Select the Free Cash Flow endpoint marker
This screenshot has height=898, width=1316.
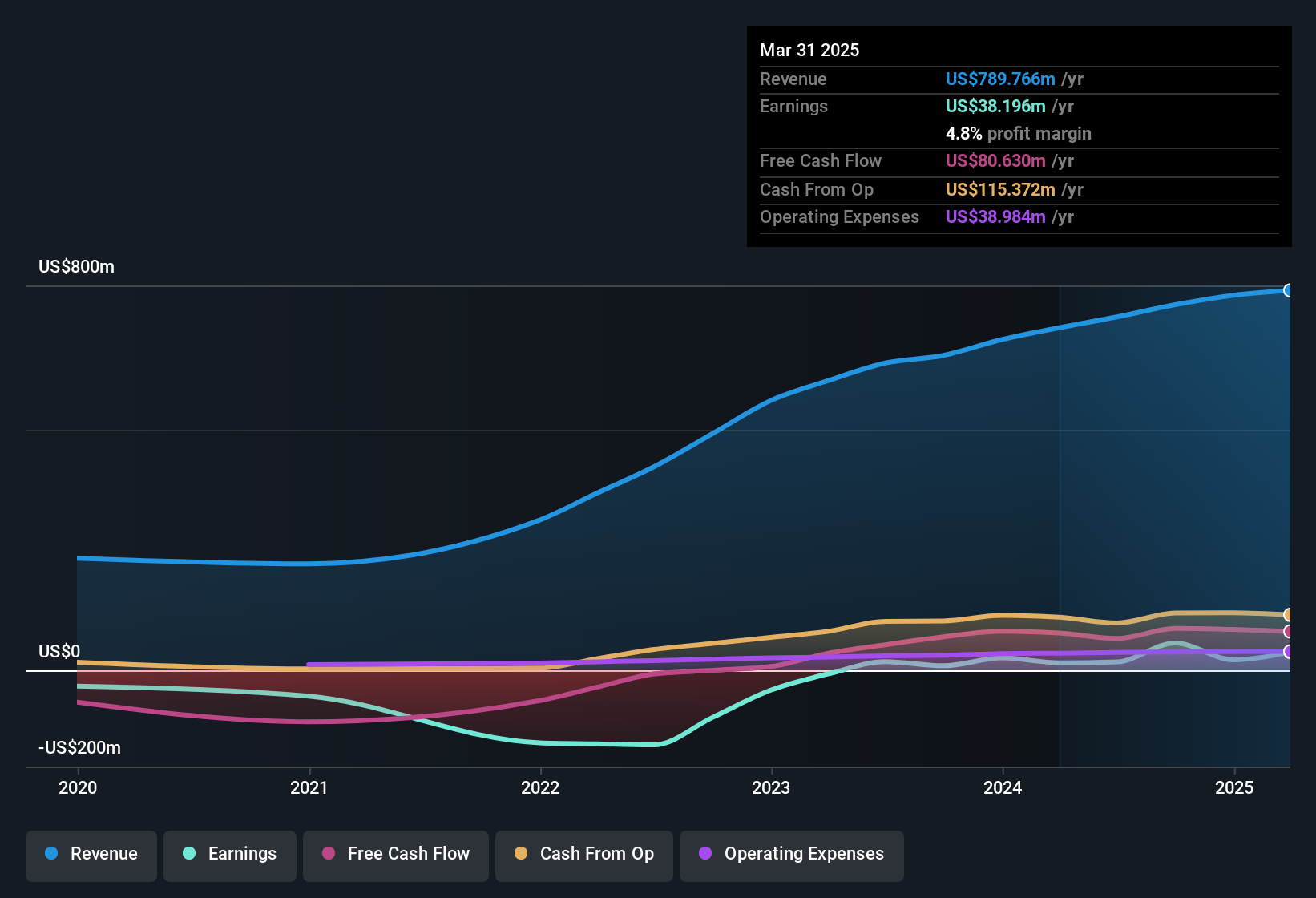tap(1288, 632)
